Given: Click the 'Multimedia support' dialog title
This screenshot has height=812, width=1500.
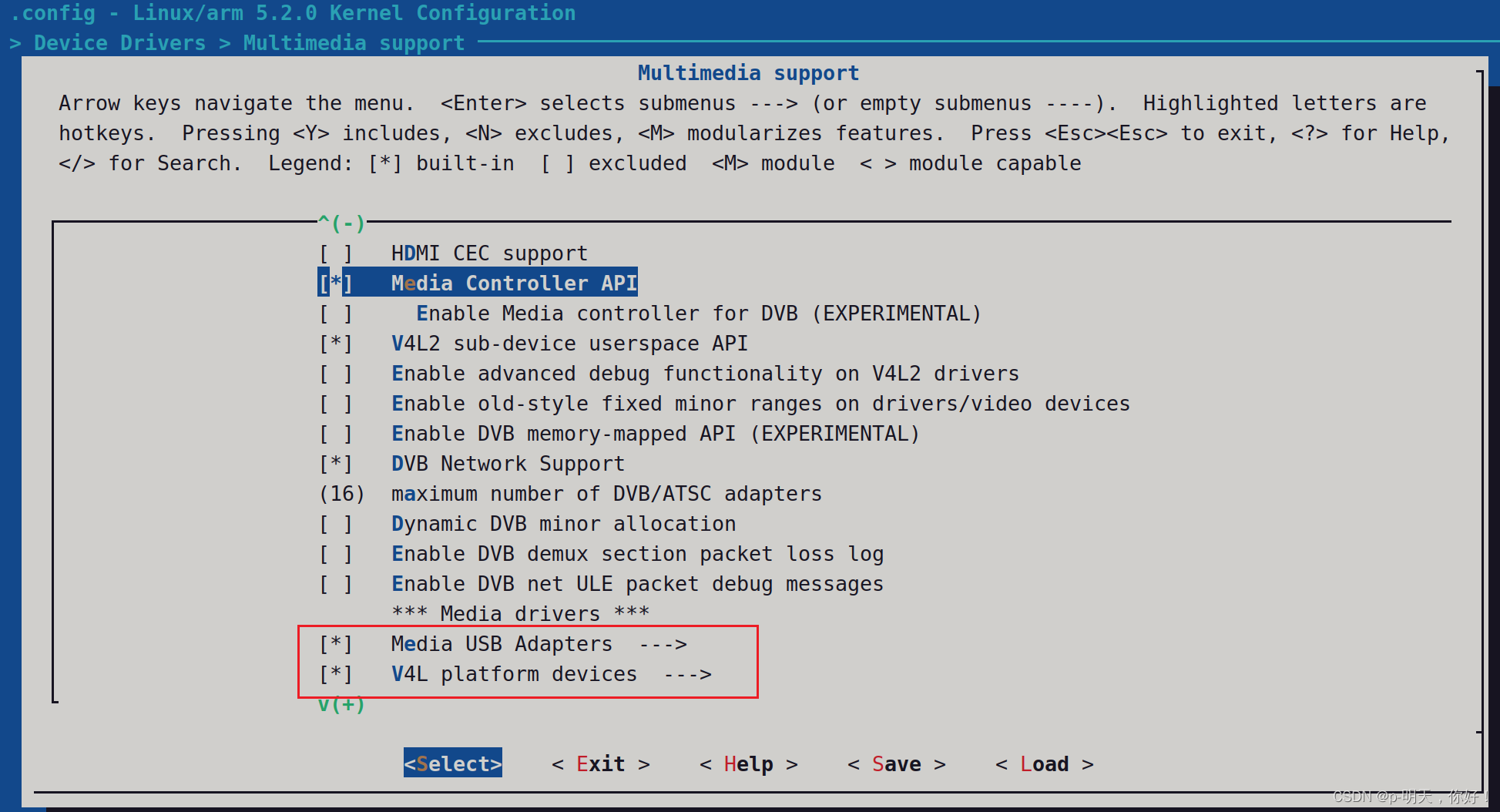Looking at the screenshot, I should point(748,73).
